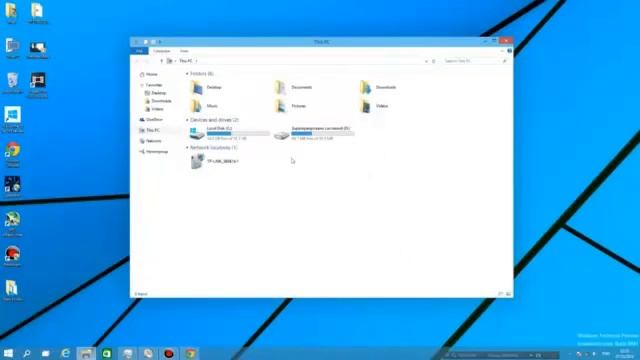Click Home in the navigation pane

point(149,74)
